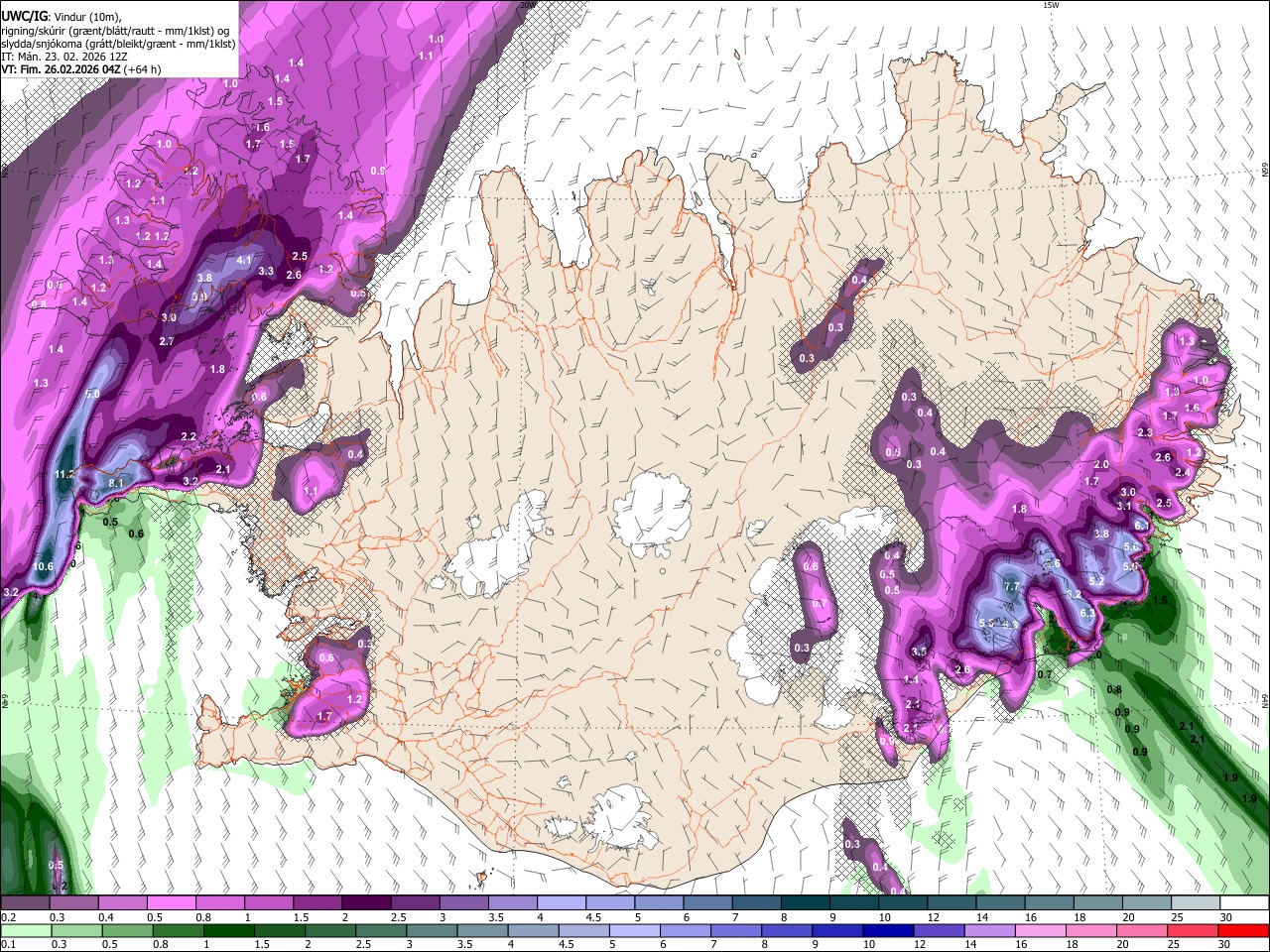Click the 8.1 value on the west coast
The image size is (1270, 952).
click(115, 483)
